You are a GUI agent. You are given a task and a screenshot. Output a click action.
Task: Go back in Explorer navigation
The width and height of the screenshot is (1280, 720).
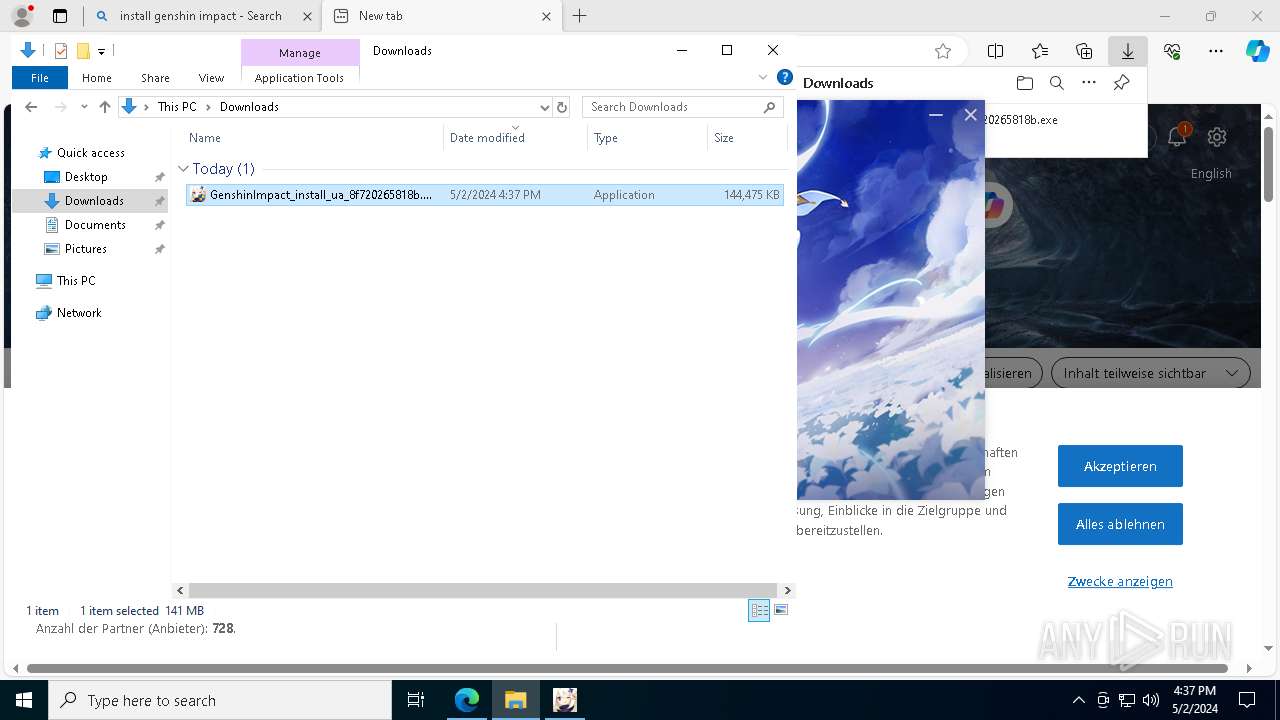tap(31, 107)
